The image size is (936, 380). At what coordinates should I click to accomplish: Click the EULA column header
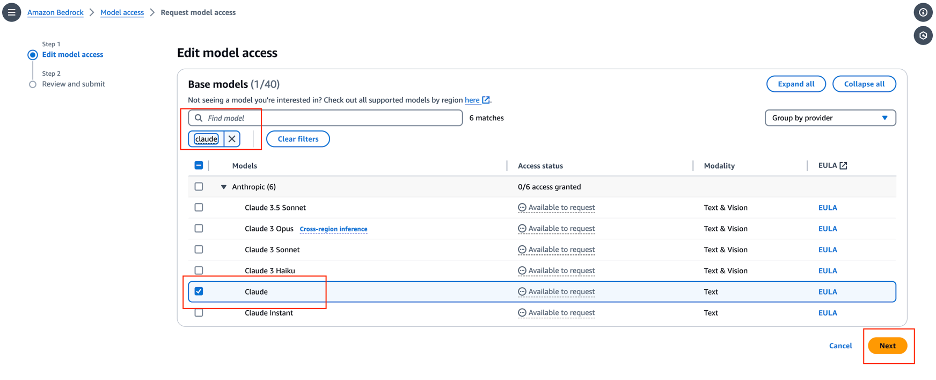(x=827, y=166)
